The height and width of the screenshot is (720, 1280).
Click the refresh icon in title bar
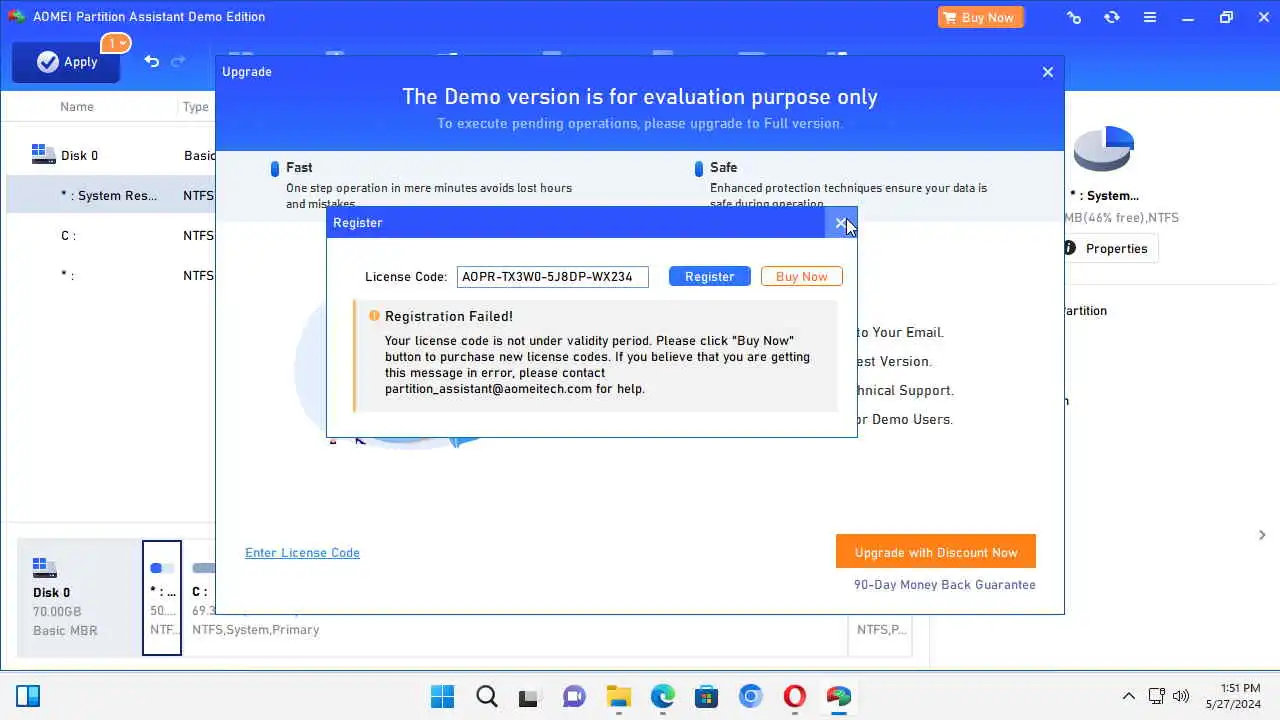pyautogui.click(x=1112, y=17)
